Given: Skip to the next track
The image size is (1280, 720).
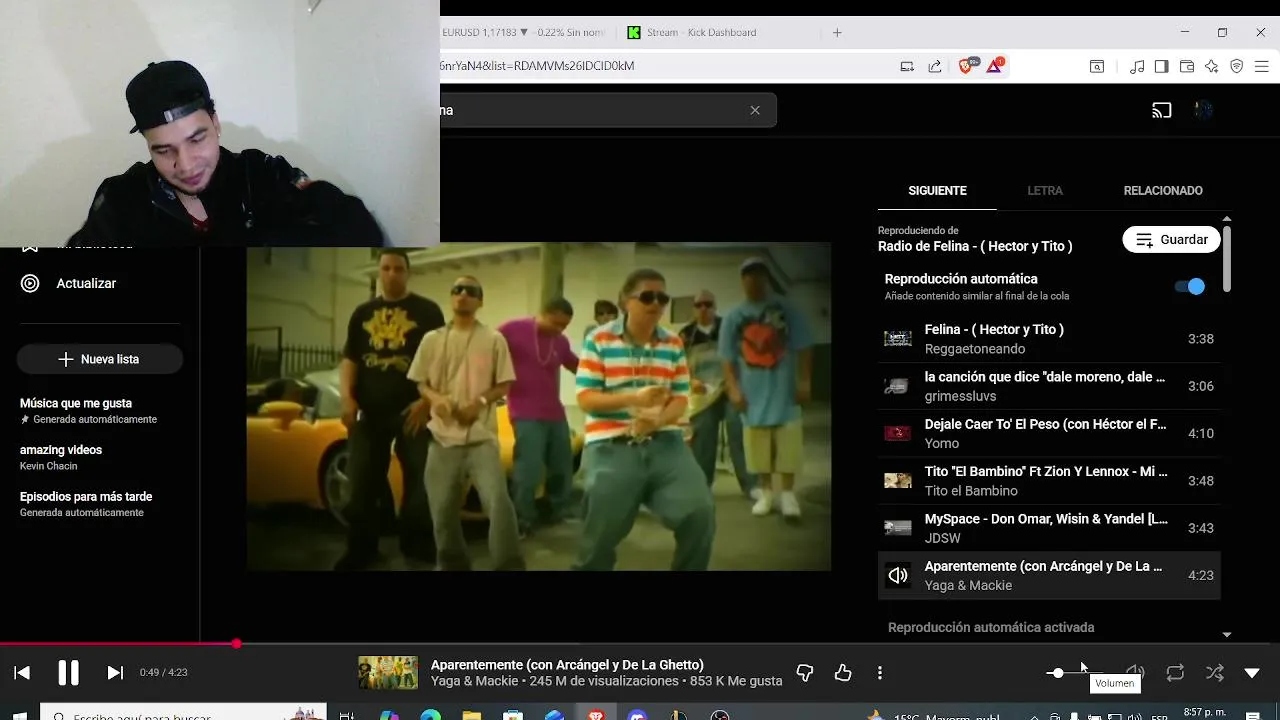Looking at the screenshot, I should click(x=115, y=673).
